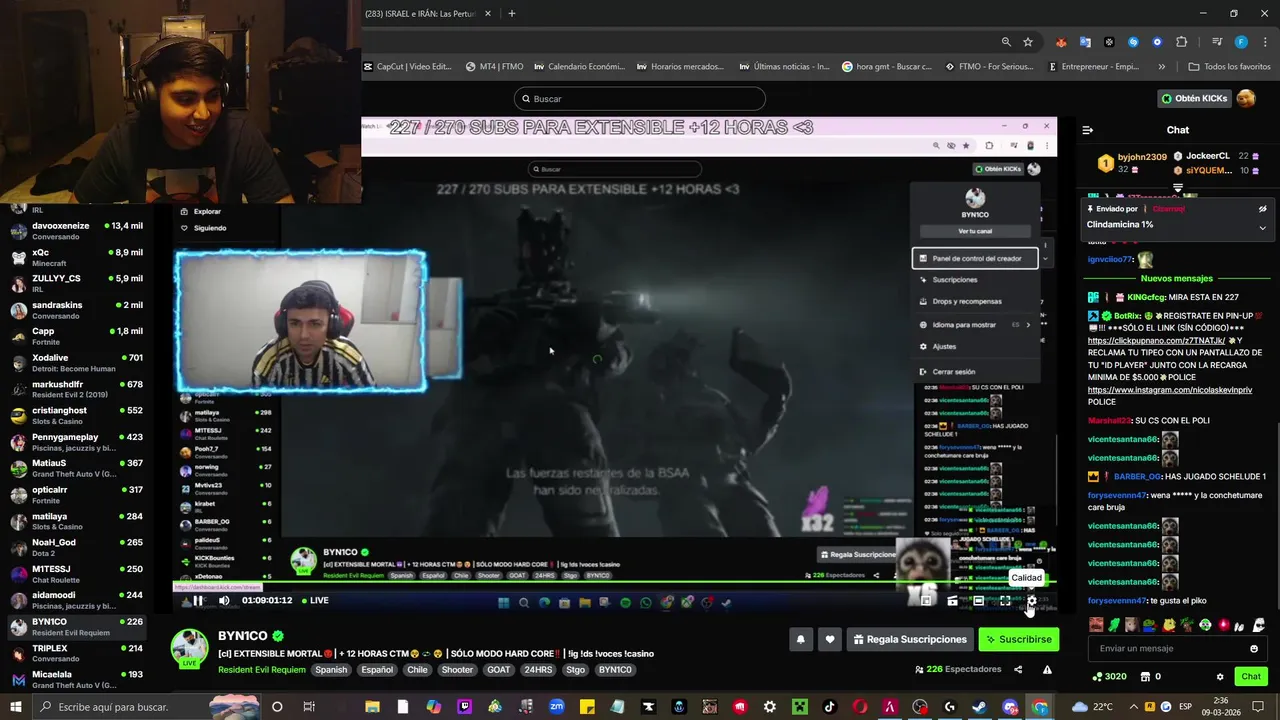This screenshot has height=720, width=1280.
Task: Expand the gift leaderboard handle
Action: click(x=1178, y=188)
